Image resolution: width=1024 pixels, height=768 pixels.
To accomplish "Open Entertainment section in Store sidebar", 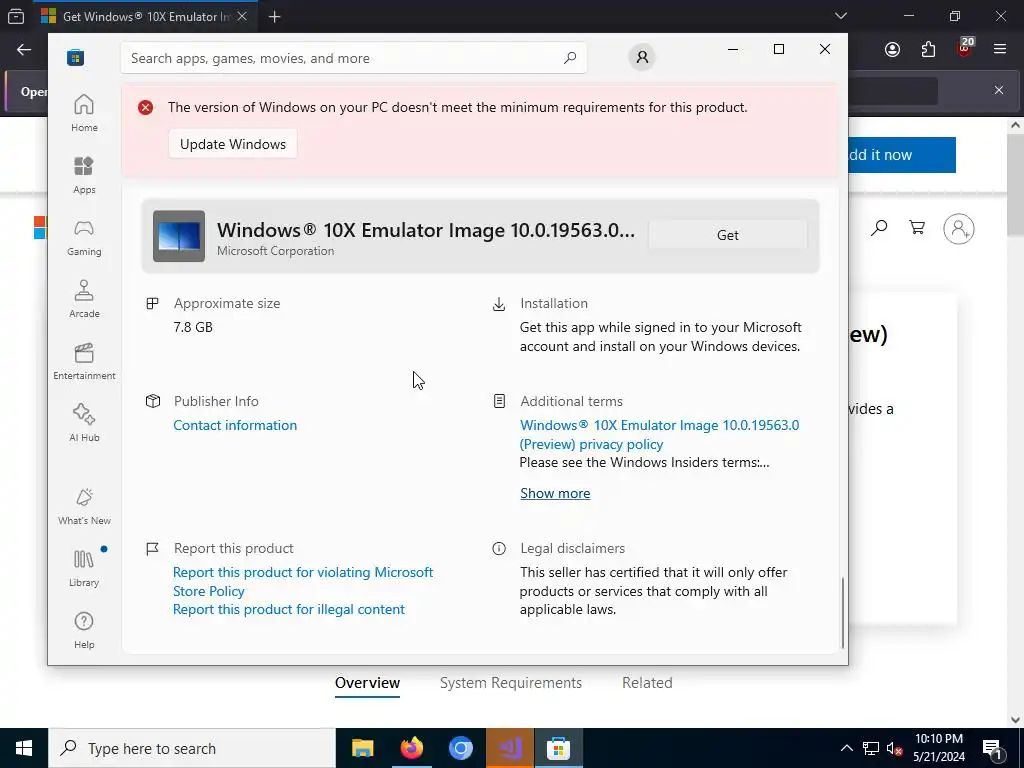I will tap(84, 362).
